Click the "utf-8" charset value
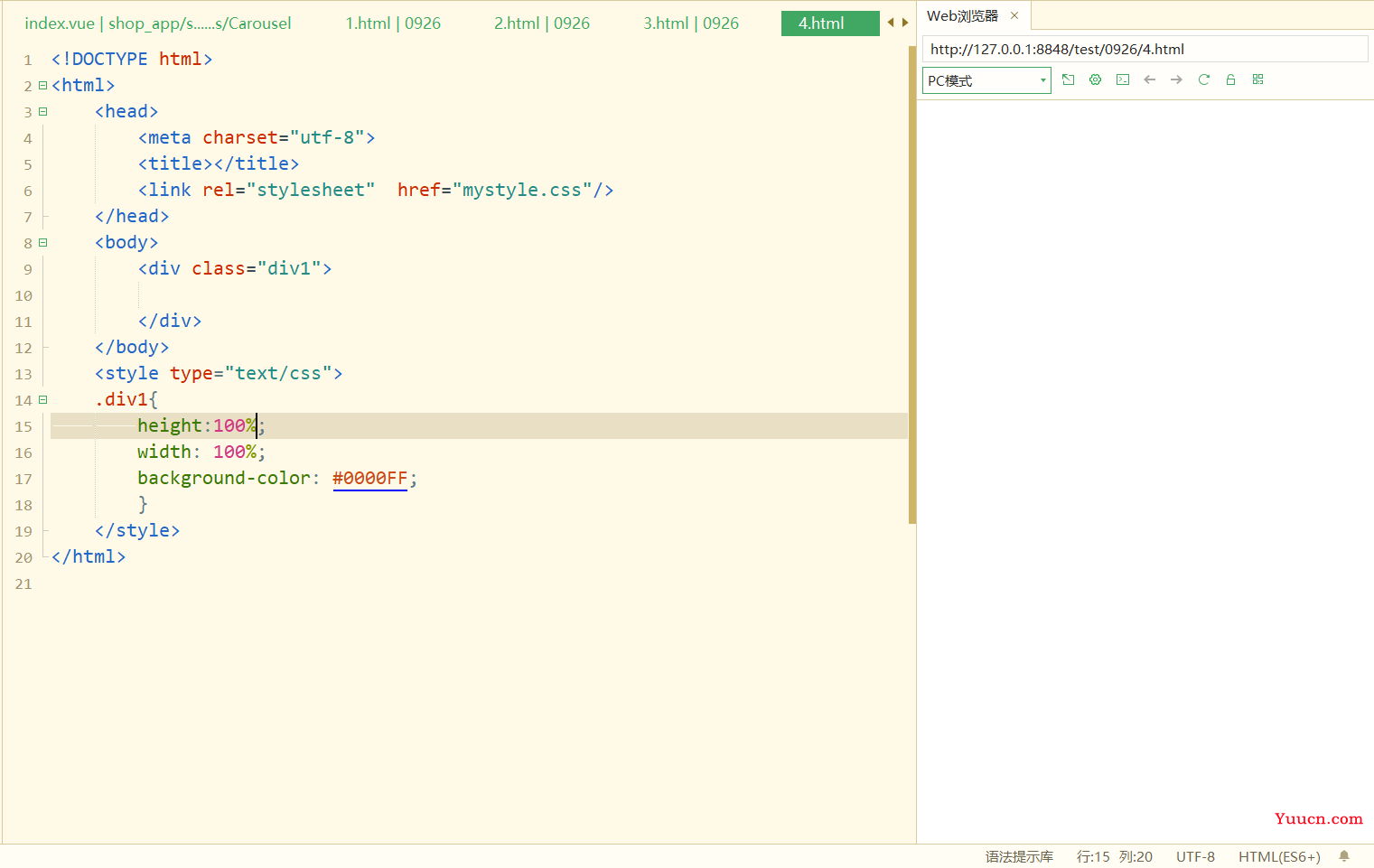1374x868 pixels. 327,137
